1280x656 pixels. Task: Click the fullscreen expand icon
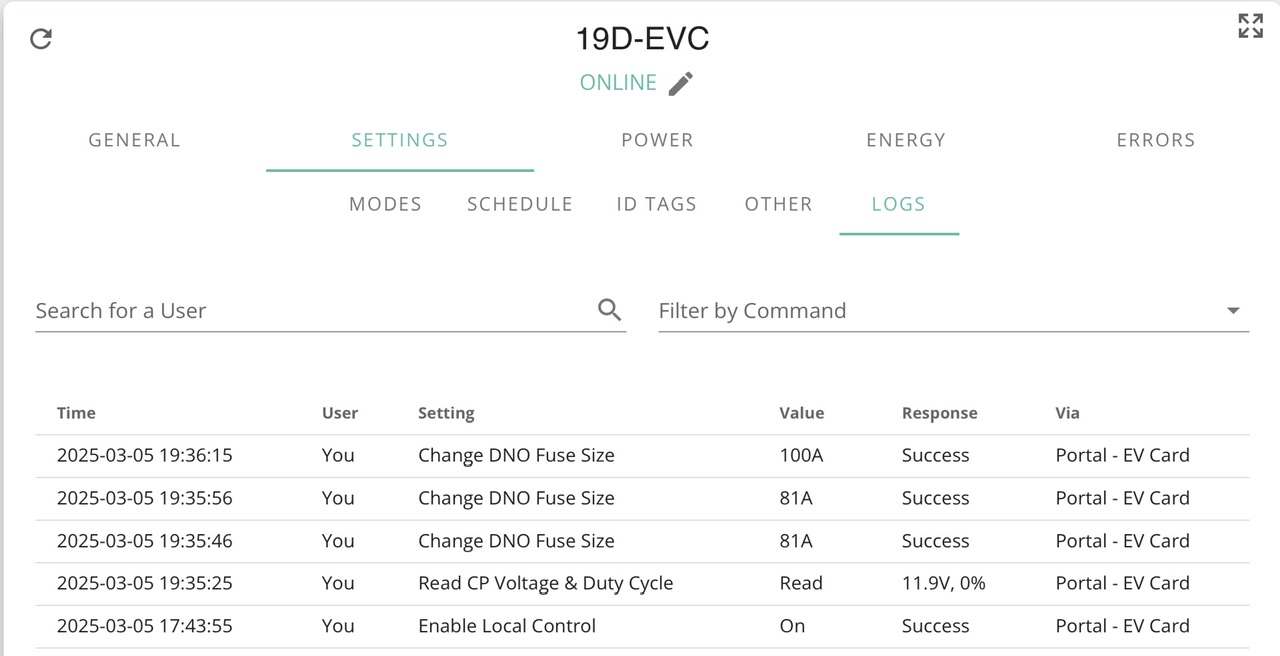point(1250,26)
